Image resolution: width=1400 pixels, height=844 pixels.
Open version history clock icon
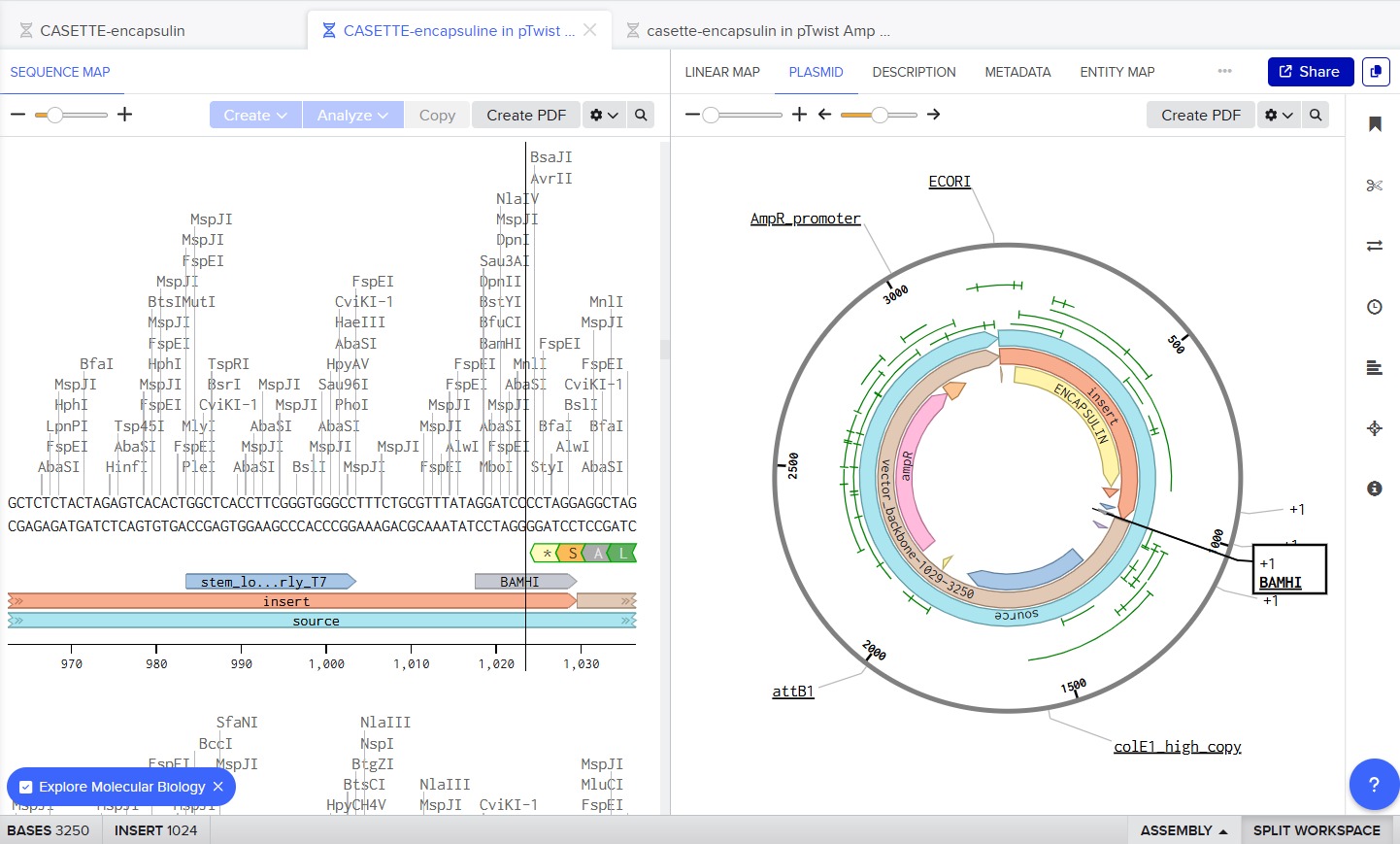[1374, 307]
